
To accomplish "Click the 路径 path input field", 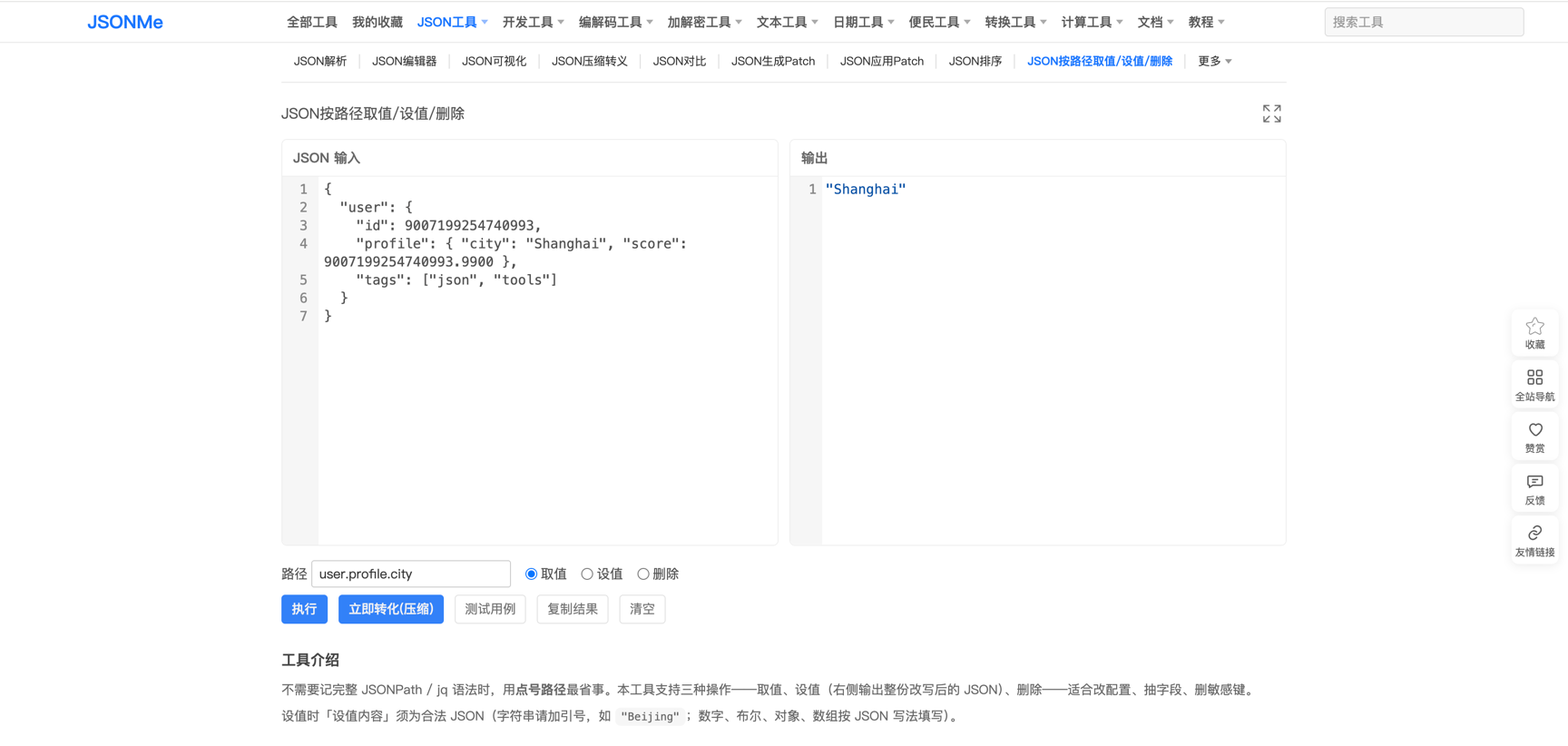I will [411, 574].
